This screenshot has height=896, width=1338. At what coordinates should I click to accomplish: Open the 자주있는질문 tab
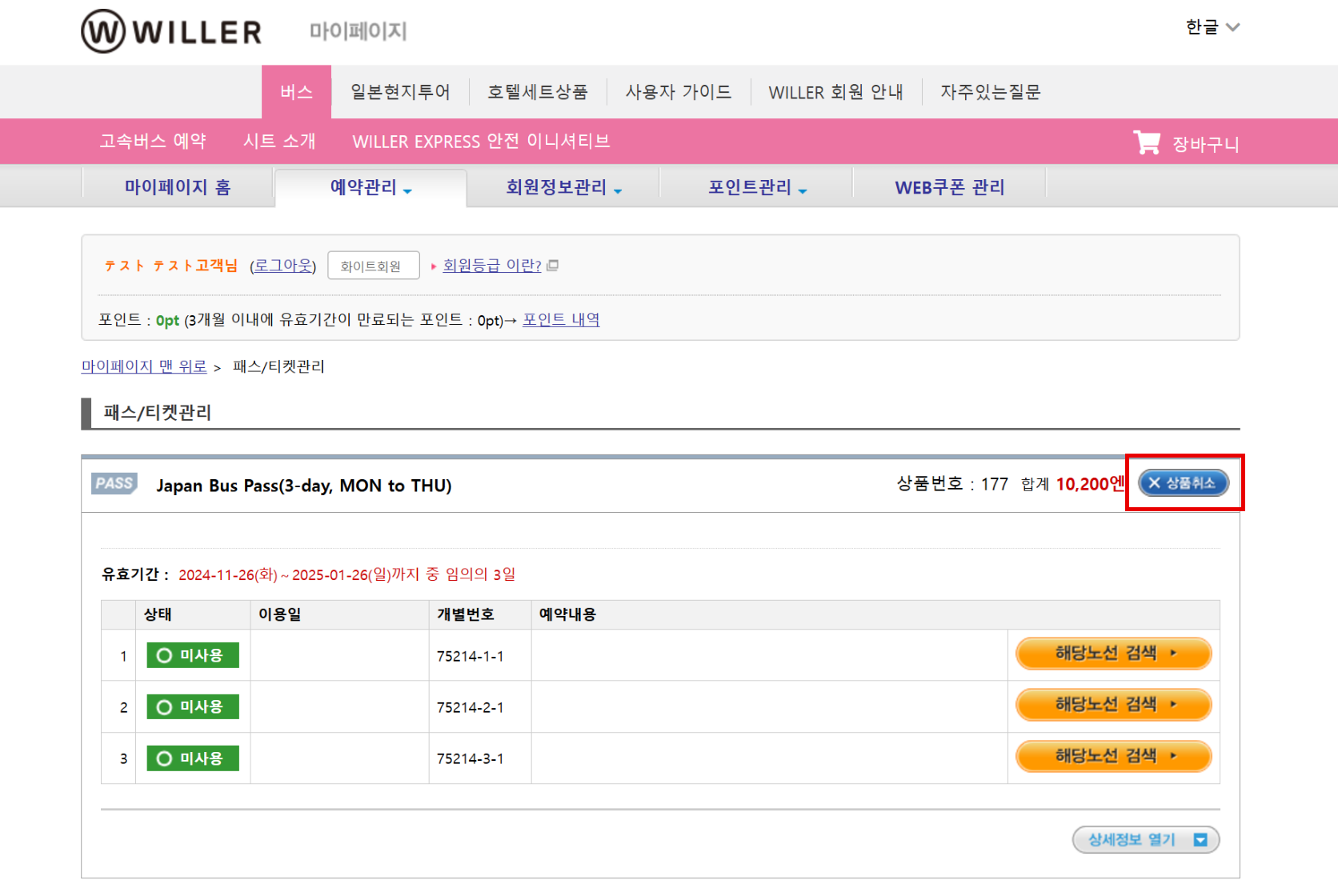click(x=991, y=92)
